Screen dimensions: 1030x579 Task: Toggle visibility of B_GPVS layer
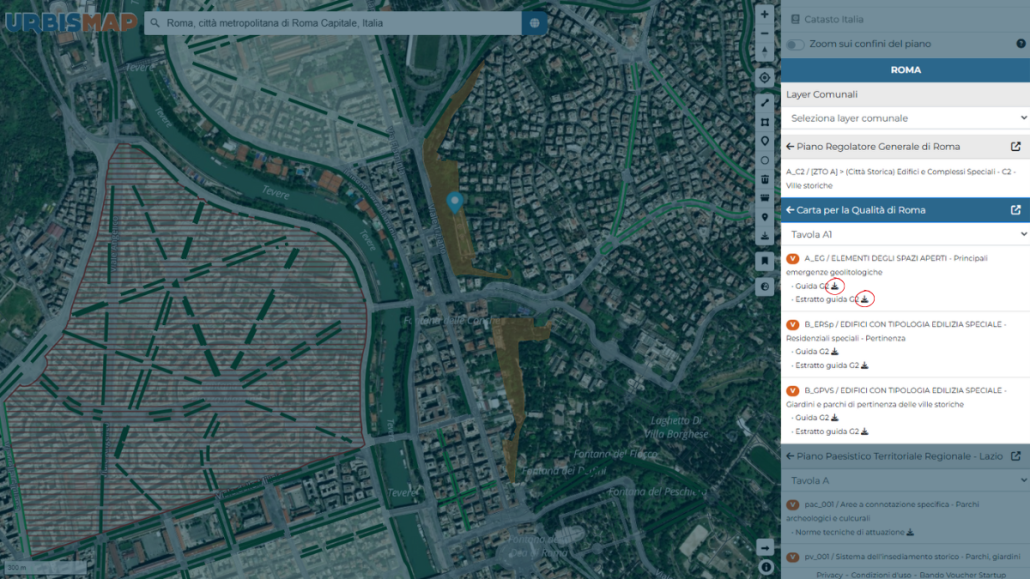coord(793,390)
